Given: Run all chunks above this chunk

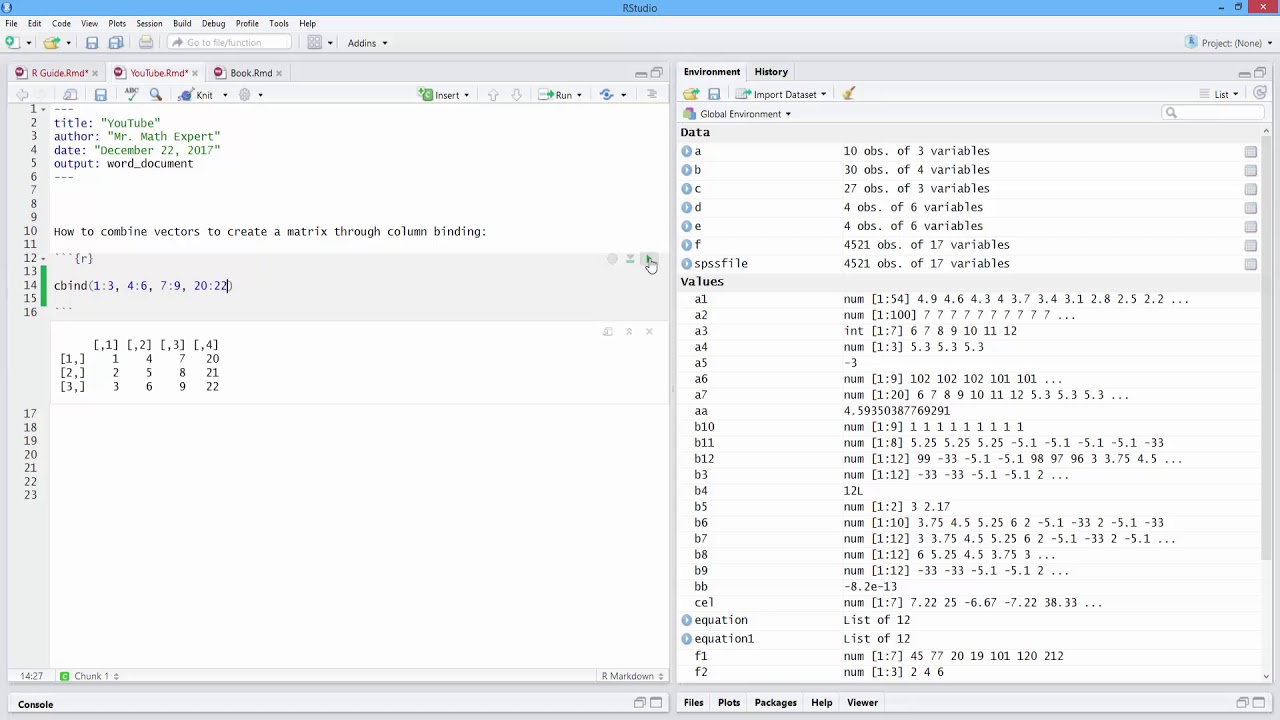Looking at the screenshot, I should click(x=630, y=259).
